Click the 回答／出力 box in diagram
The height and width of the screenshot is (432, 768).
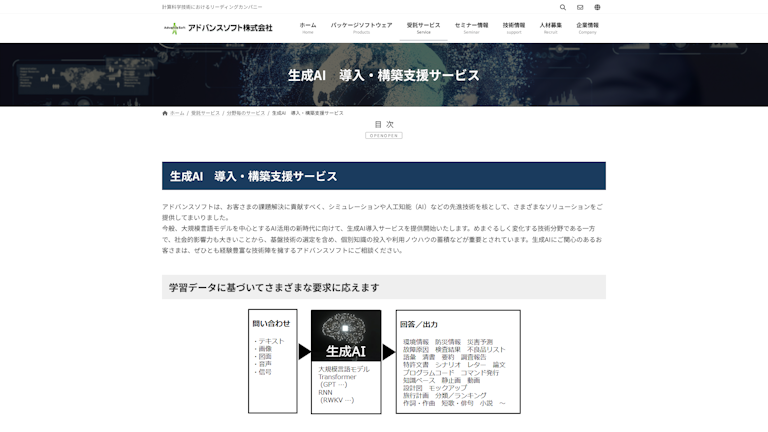click(458, 361)
